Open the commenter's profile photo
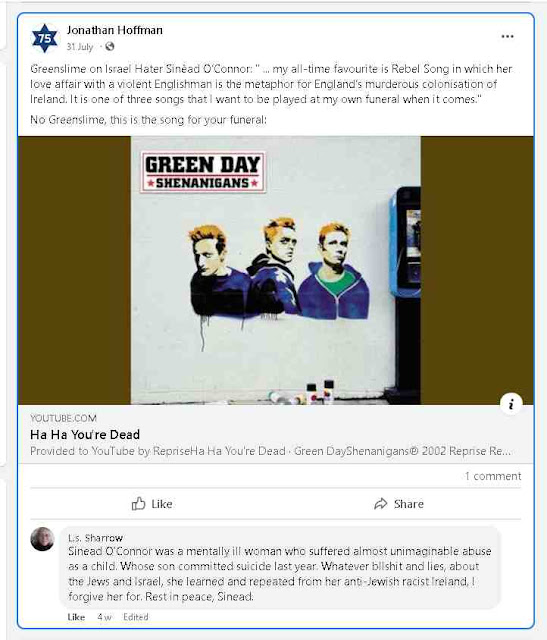 pyautogui.click(x=42, y=539)
